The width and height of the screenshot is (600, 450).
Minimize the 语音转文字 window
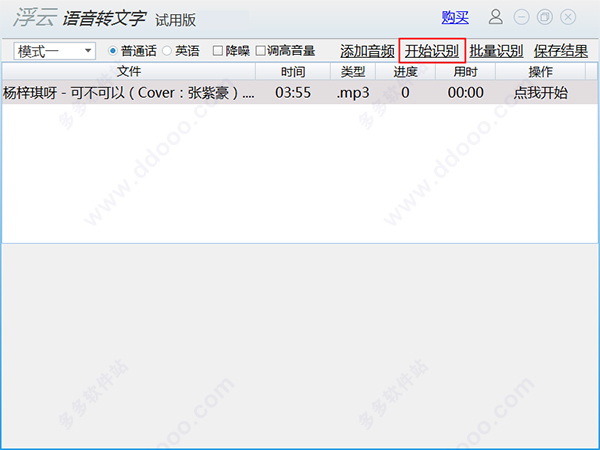pos(522,17)
